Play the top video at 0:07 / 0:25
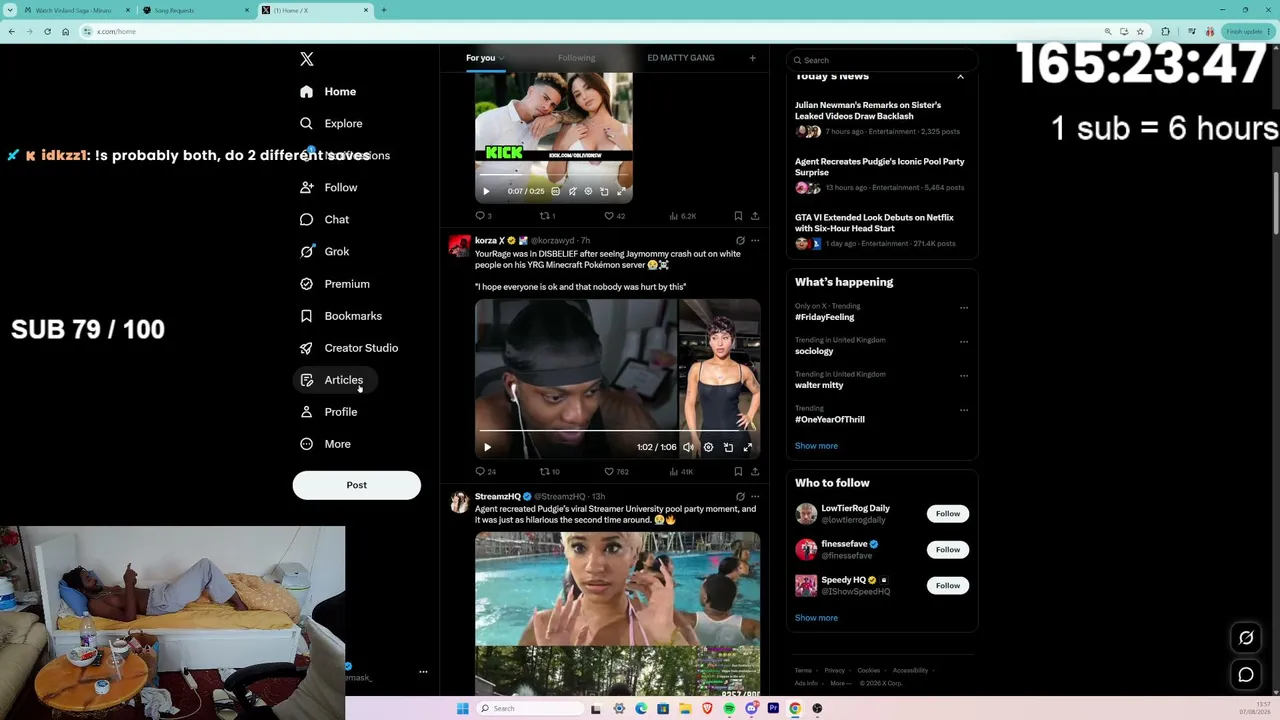The width and height of the screenshot is (1280, 720). 487,192
